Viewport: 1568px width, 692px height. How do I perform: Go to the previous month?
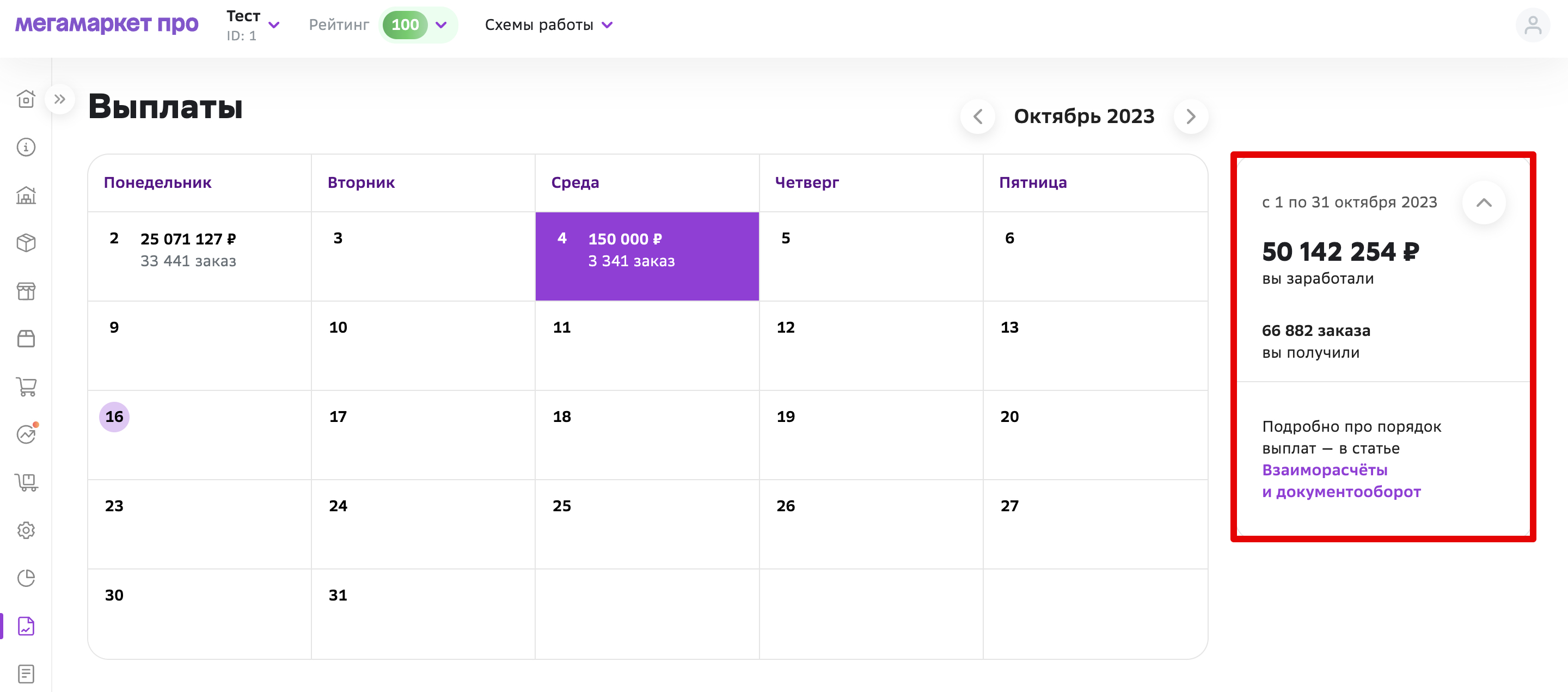click(978, 117)
